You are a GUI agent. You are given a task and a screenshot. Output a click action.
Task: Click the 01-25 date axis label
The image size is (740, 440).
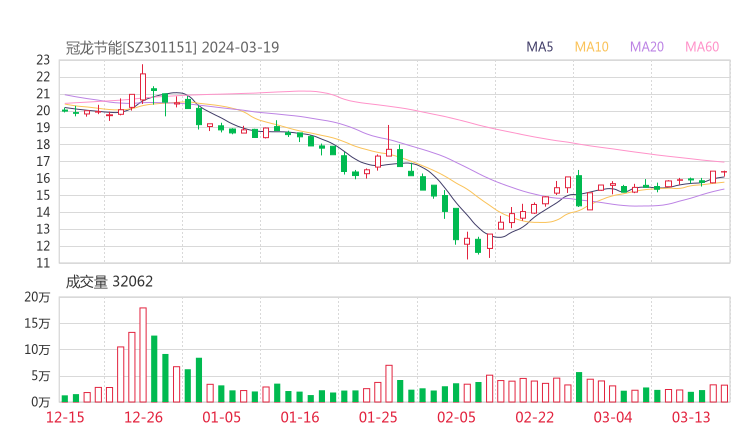tap(378, 417)
